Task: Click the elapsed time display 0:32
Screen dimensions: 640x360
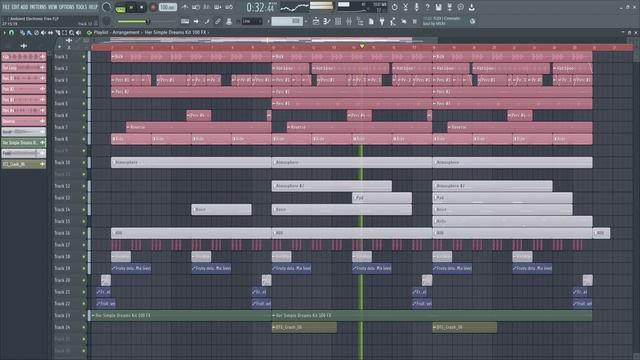Action: click(260, 7)
